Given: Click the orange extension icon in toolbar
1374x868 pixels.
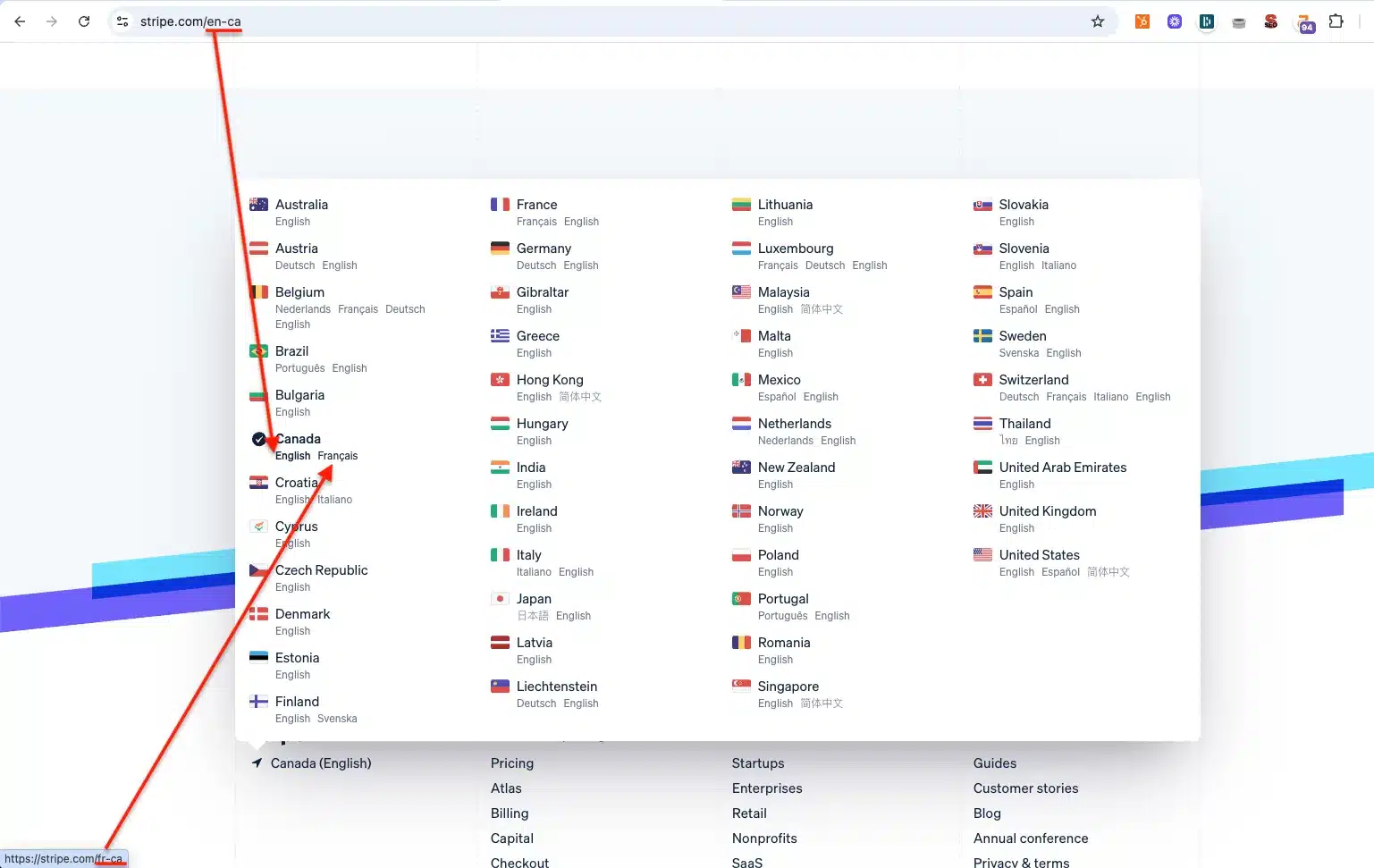Looking at the screenshot, I should click(1142, 21).
